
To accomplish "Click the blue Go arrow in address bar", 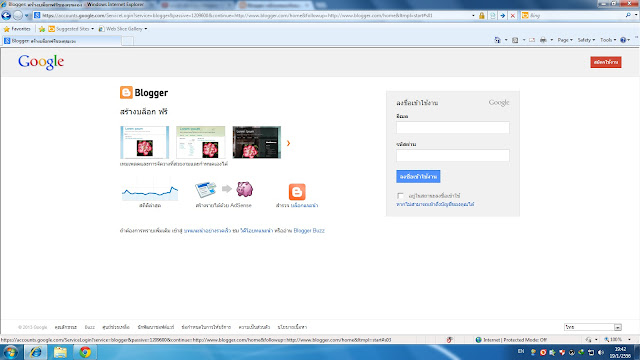I will pyautogui.click(x=503, y=16).
